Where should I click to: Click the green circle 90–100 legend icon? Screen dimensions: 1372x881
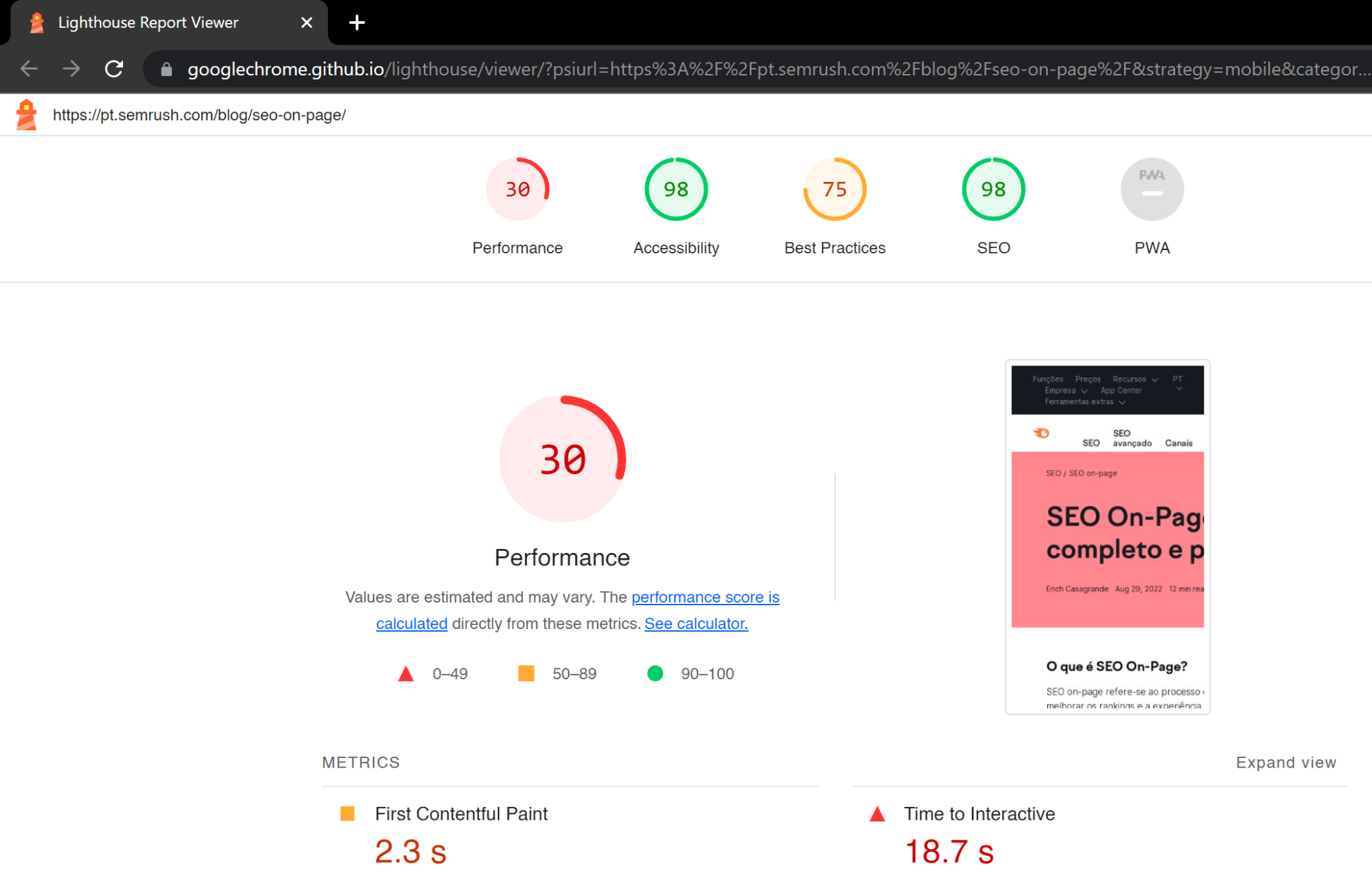(655, 673)
